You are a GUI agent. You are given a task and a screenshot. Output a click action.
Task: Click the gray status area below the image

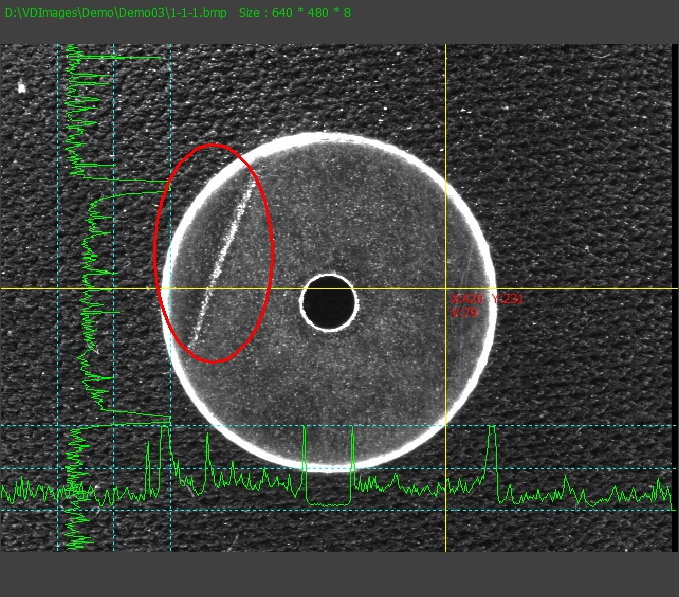coord(339,574)
